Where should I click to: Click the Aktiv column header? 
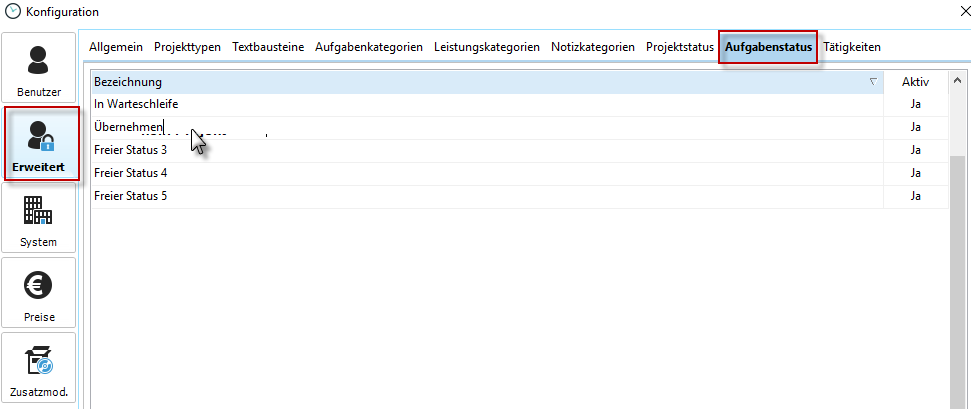(915, 81)
